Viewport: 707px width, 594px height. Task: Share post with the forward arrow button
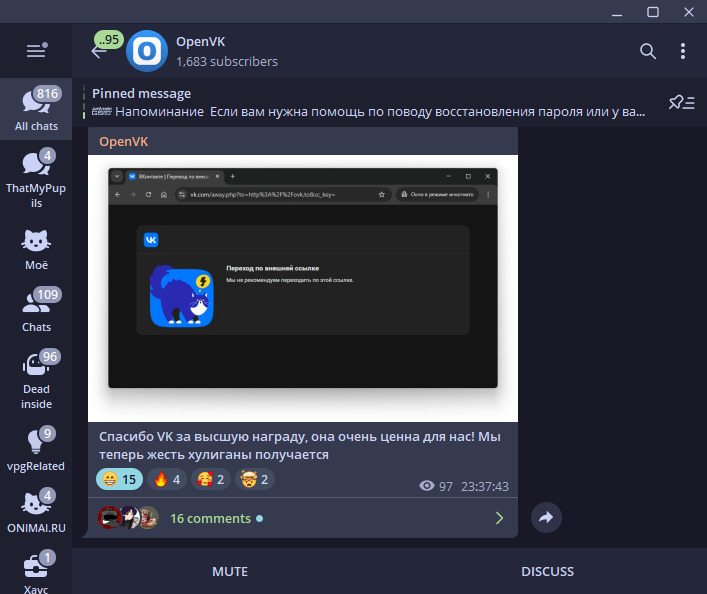(546, 518)
